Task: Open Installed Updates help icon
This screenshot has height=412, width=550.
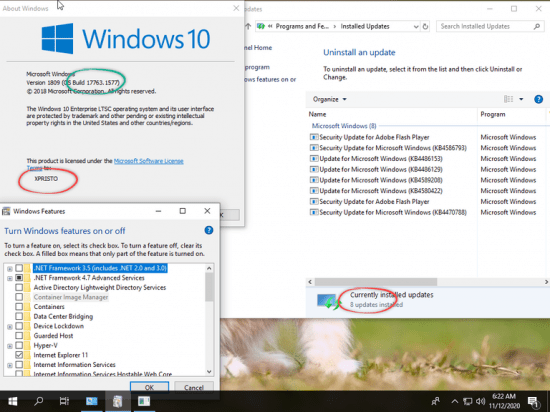Action: pos(538,99)
